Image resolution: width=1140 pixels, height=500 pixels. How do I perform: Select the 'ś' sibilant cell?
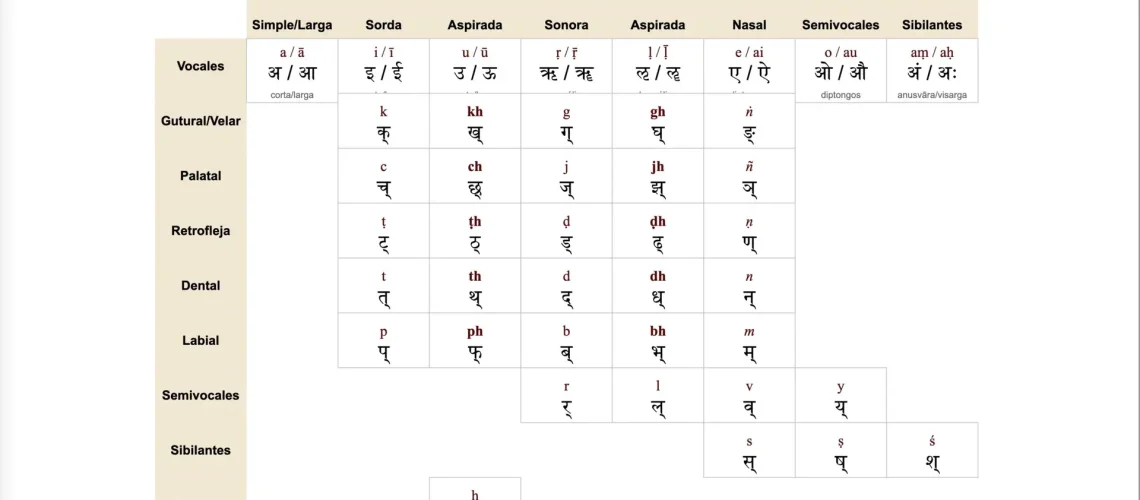[x=932, y=451]
